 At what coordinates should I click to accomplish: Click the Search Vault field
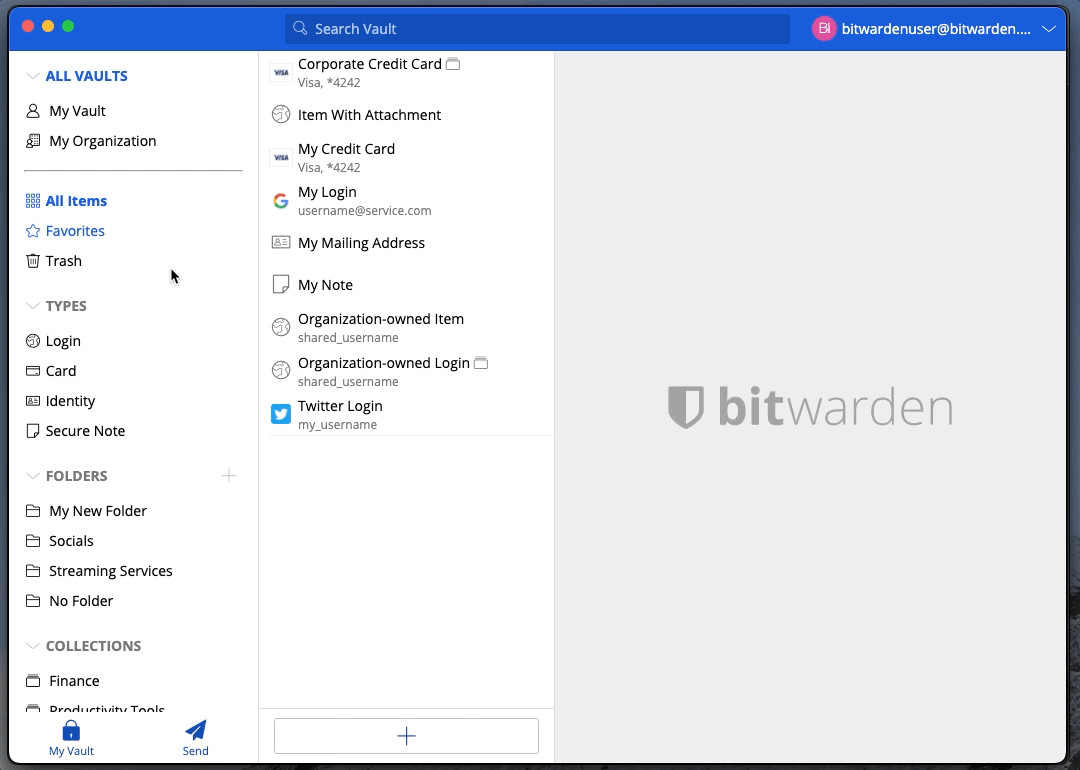click(x=537, y=29)
